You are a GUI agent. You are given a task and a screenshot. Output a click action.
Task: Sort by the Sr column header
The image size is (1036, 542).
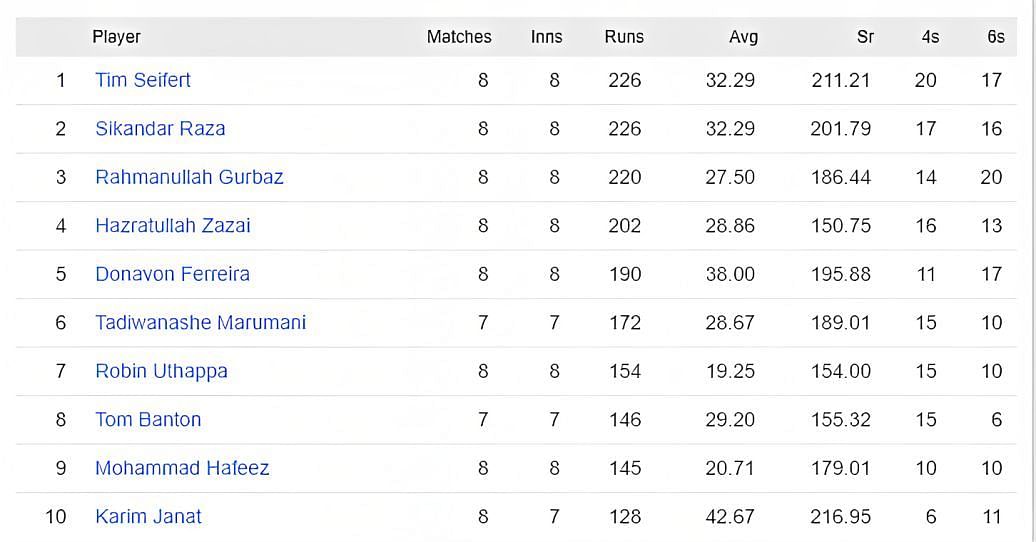click(865, 37)
